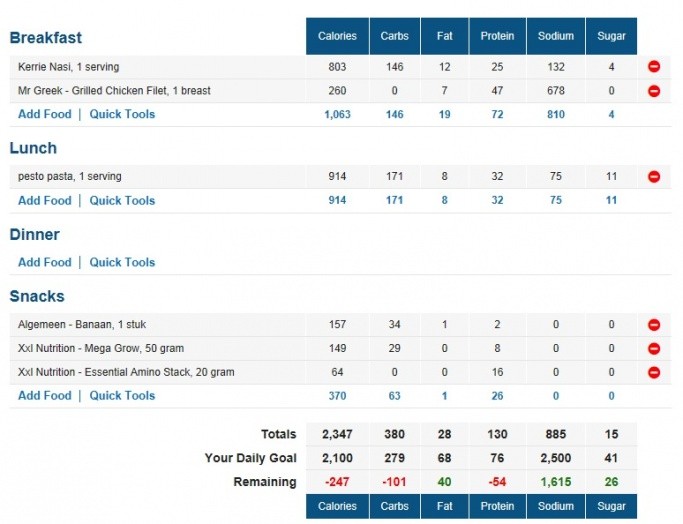The width and height of the screenshot is (683, 524).
Task: Select the Mr Greek Grilled Chicken item
Action: point(114,91)
